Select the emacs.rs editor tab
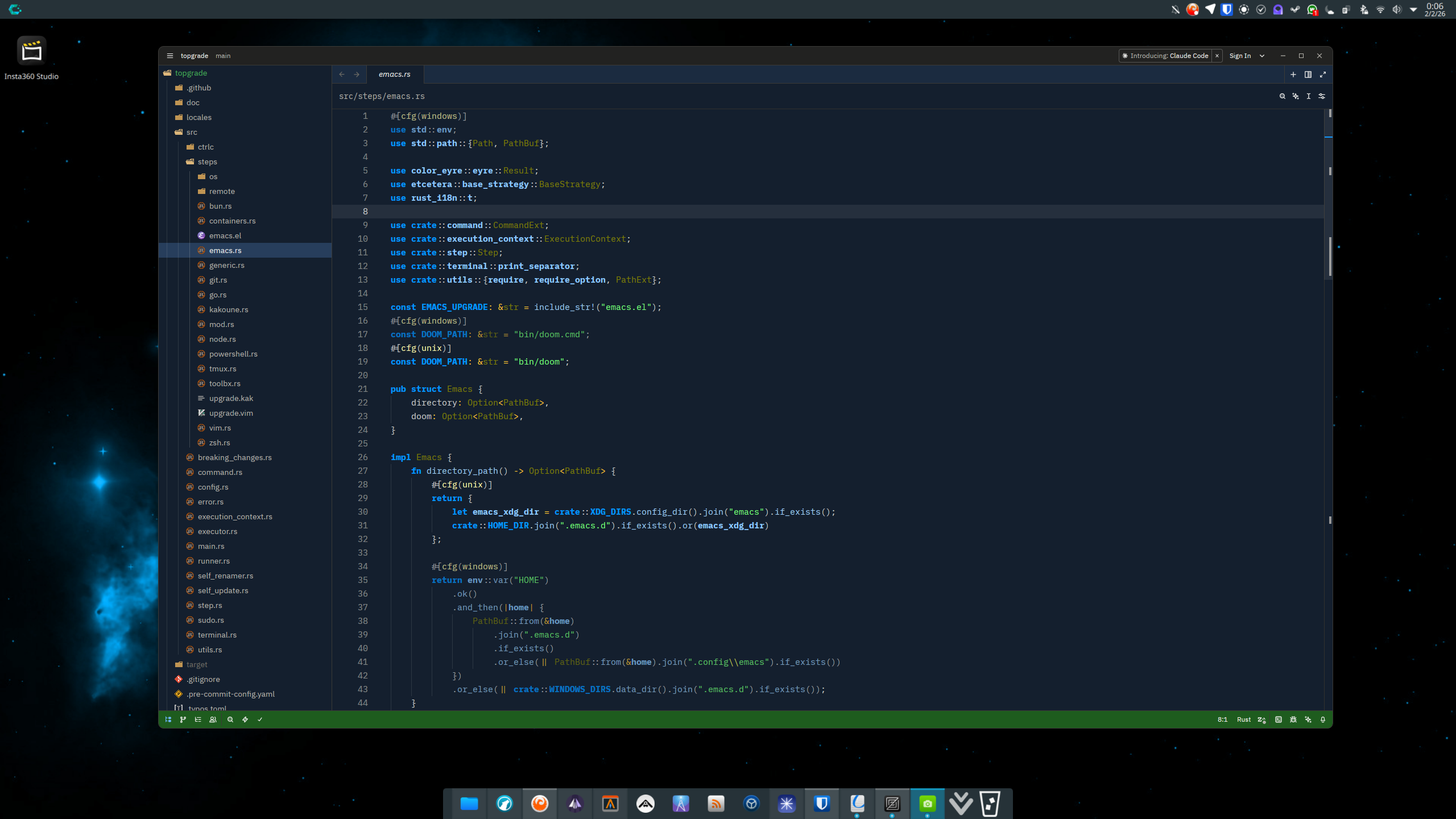The width and height of the screenshot is (1456, 819). 395,75
